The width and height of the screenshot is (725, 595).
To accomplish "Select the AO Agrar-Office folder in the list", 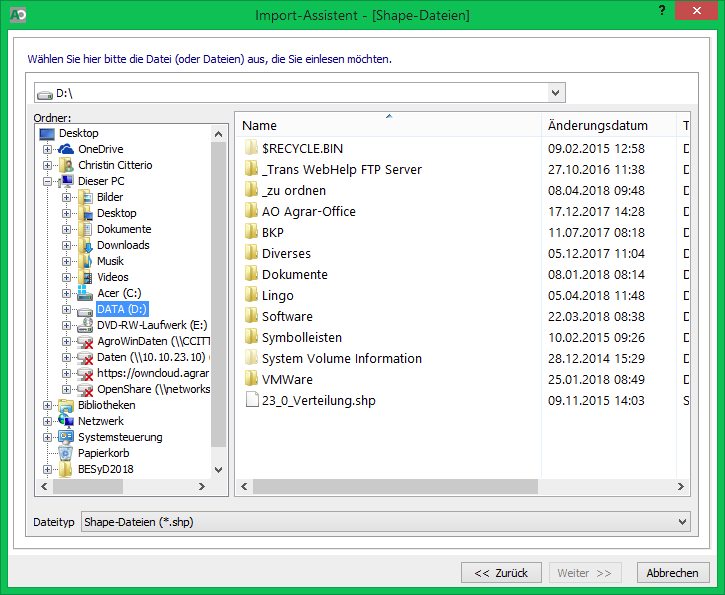I will pos(308,211).
